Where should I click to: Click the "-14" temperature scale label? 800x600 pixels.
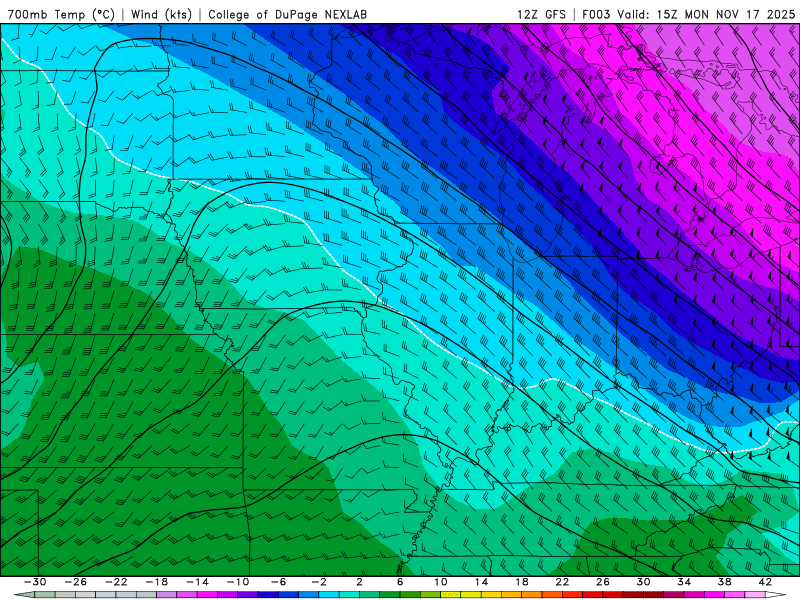[197, 582]
